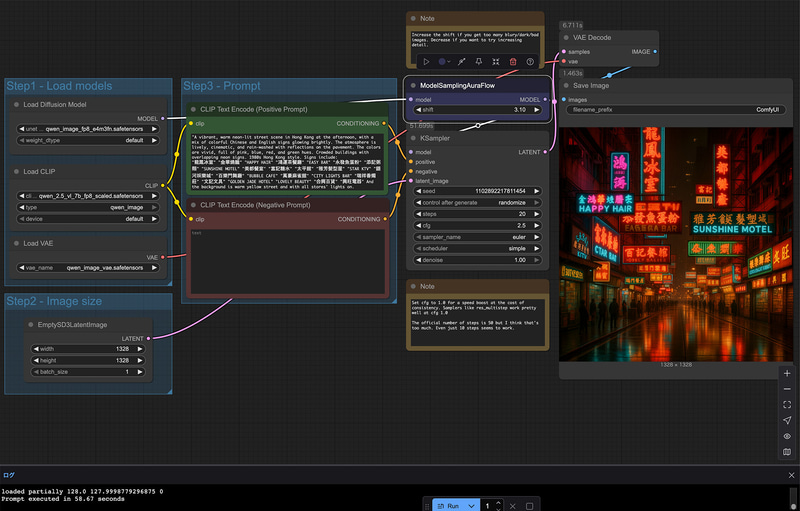Toggle the minimap icon
This screenshot has height=511, width=800.
click(787, 452)
